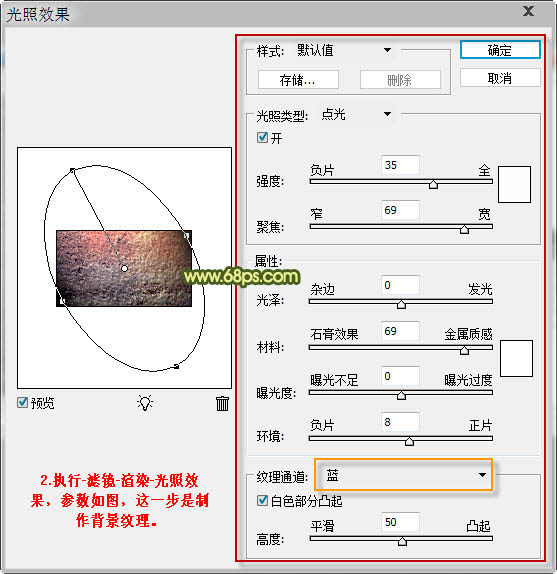Viewport: 557px width, 574px height.
Task: Click the 取消 cancel button
Action: click(500, 78)
